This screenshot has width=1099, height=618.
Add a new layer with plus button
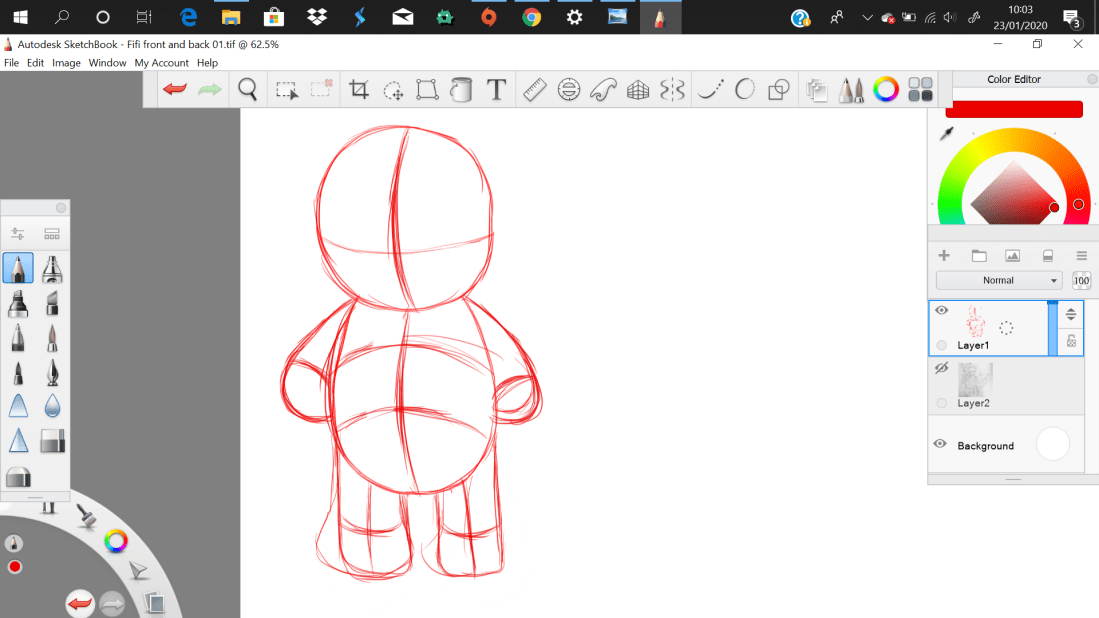point(943,256)
